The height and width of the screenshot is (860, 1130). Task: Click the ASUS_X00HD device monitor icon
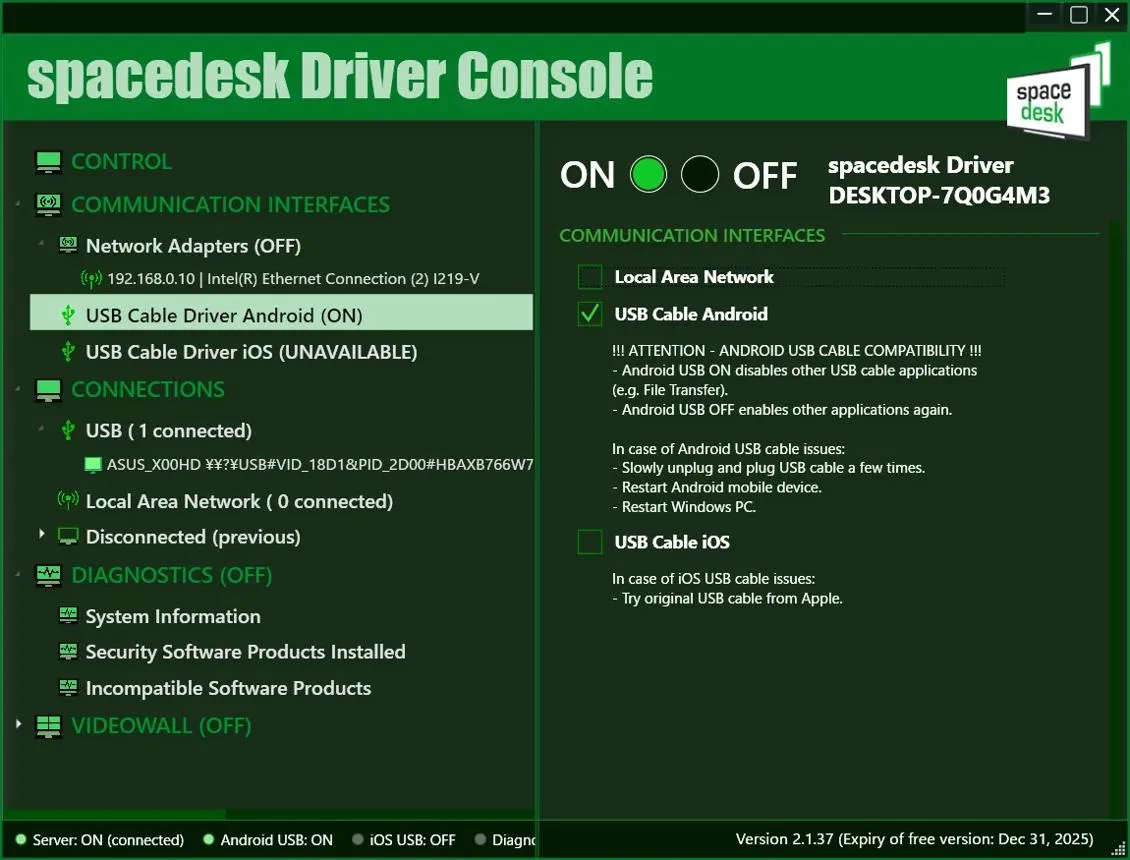click(93, 464)
